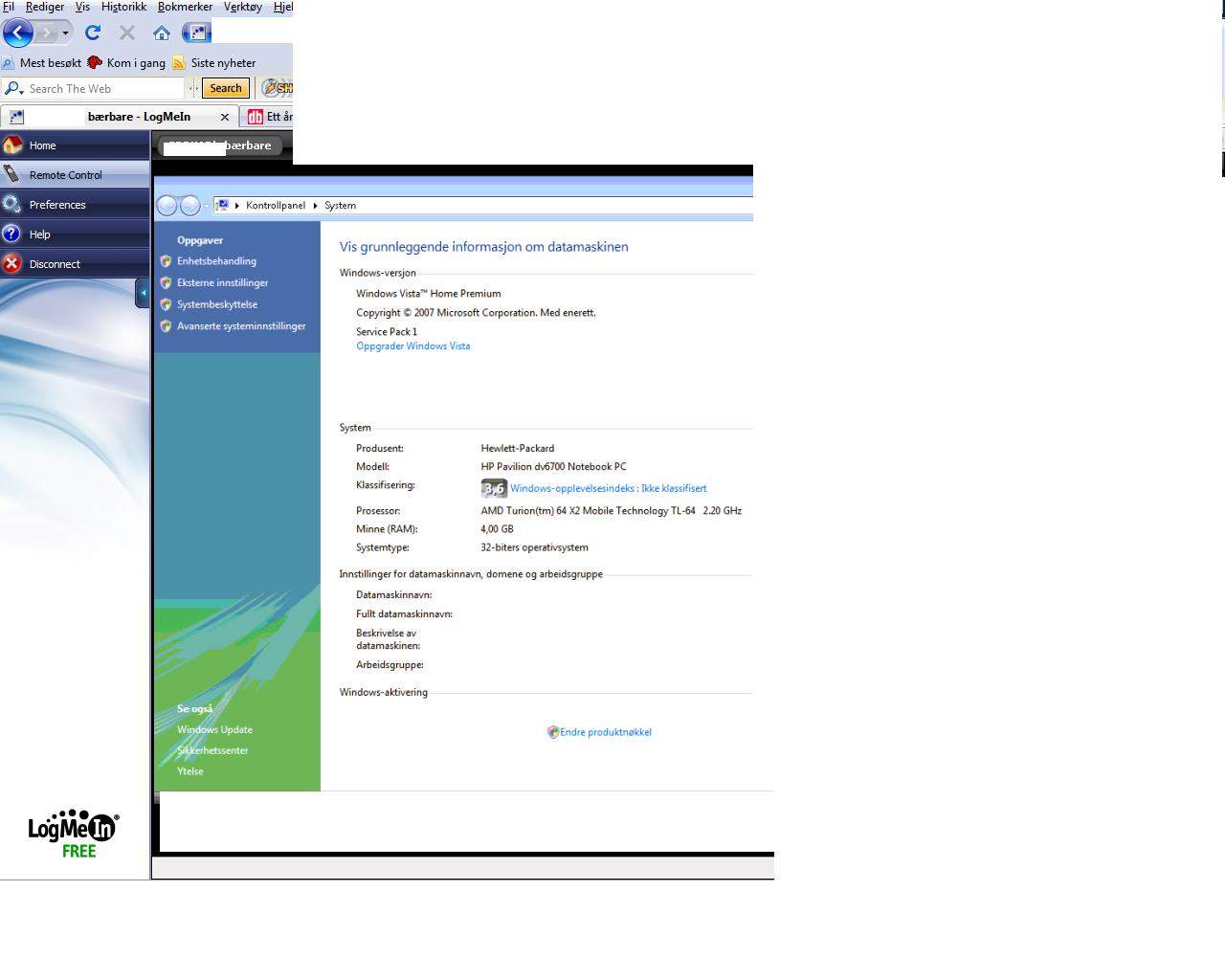Open the browser history dropdown arrow
The image size is (1225, 980).
coord(65,33)
